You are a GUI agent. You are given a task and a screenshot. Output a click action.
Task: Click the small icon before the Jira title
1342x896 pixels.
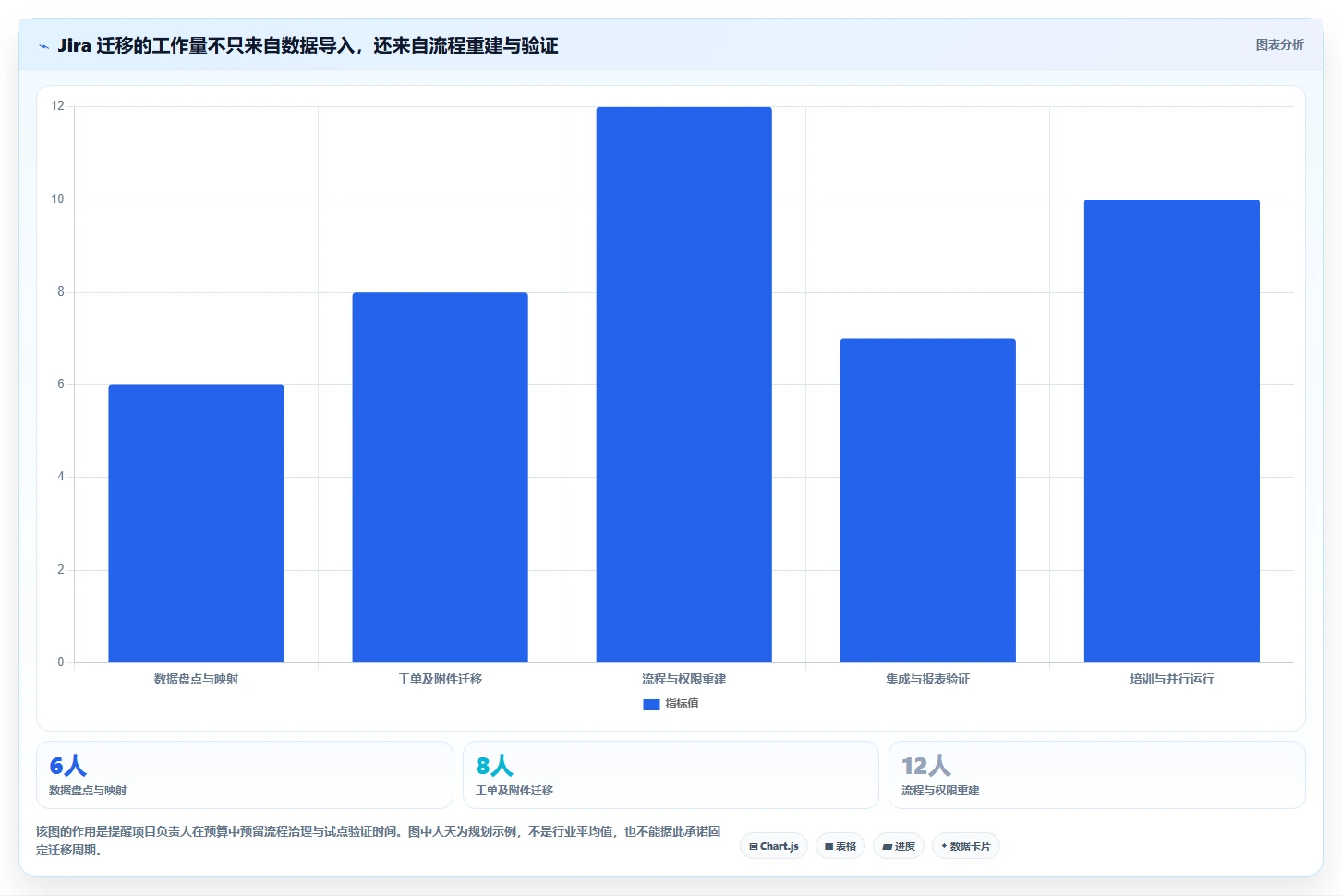[x=43, y=46]
